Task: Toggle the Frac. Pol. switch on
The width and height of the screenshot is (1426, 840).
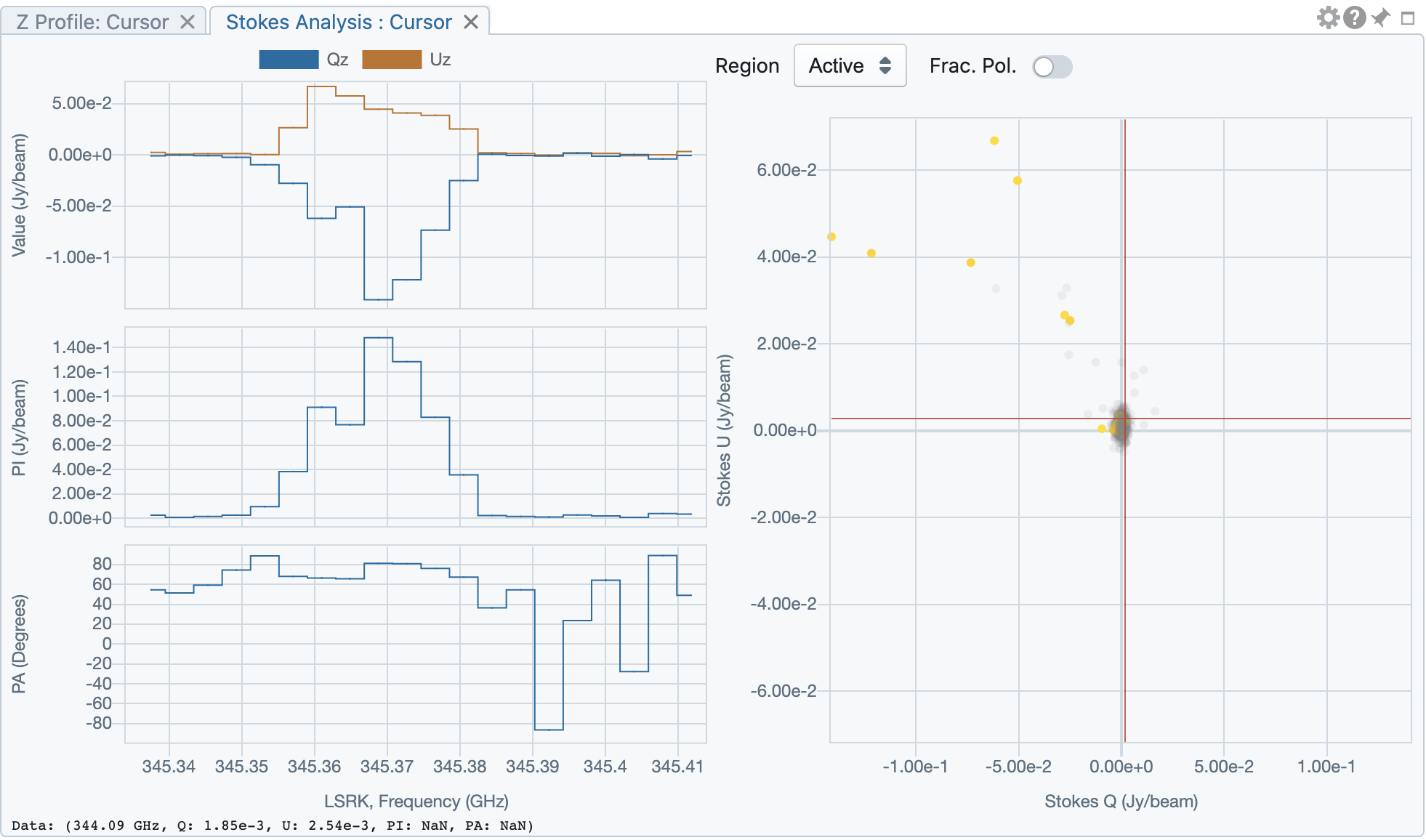Action: pos(1052,67)
